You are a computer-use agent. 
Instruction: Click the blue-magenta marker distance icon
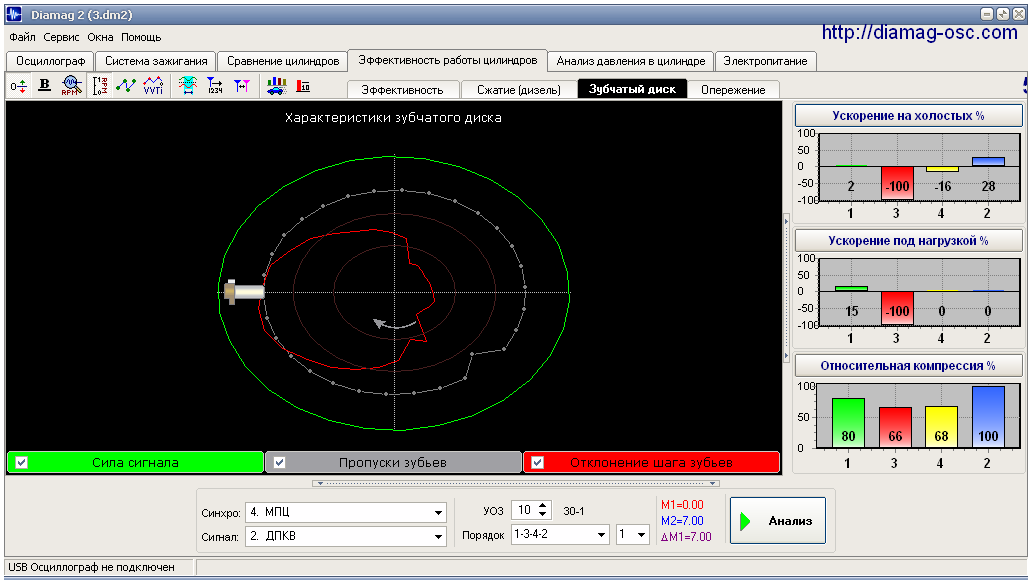(242, 86)
